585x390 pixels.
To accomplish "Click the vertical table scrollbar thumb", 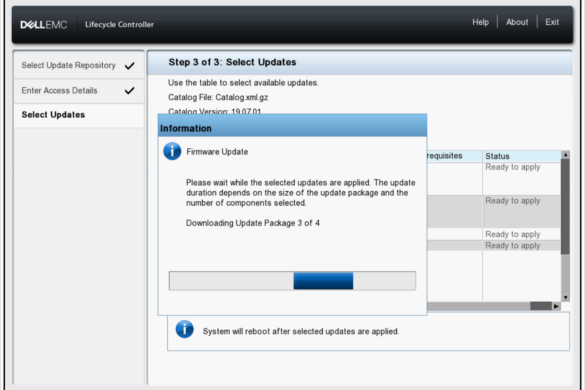I will 566,206.
